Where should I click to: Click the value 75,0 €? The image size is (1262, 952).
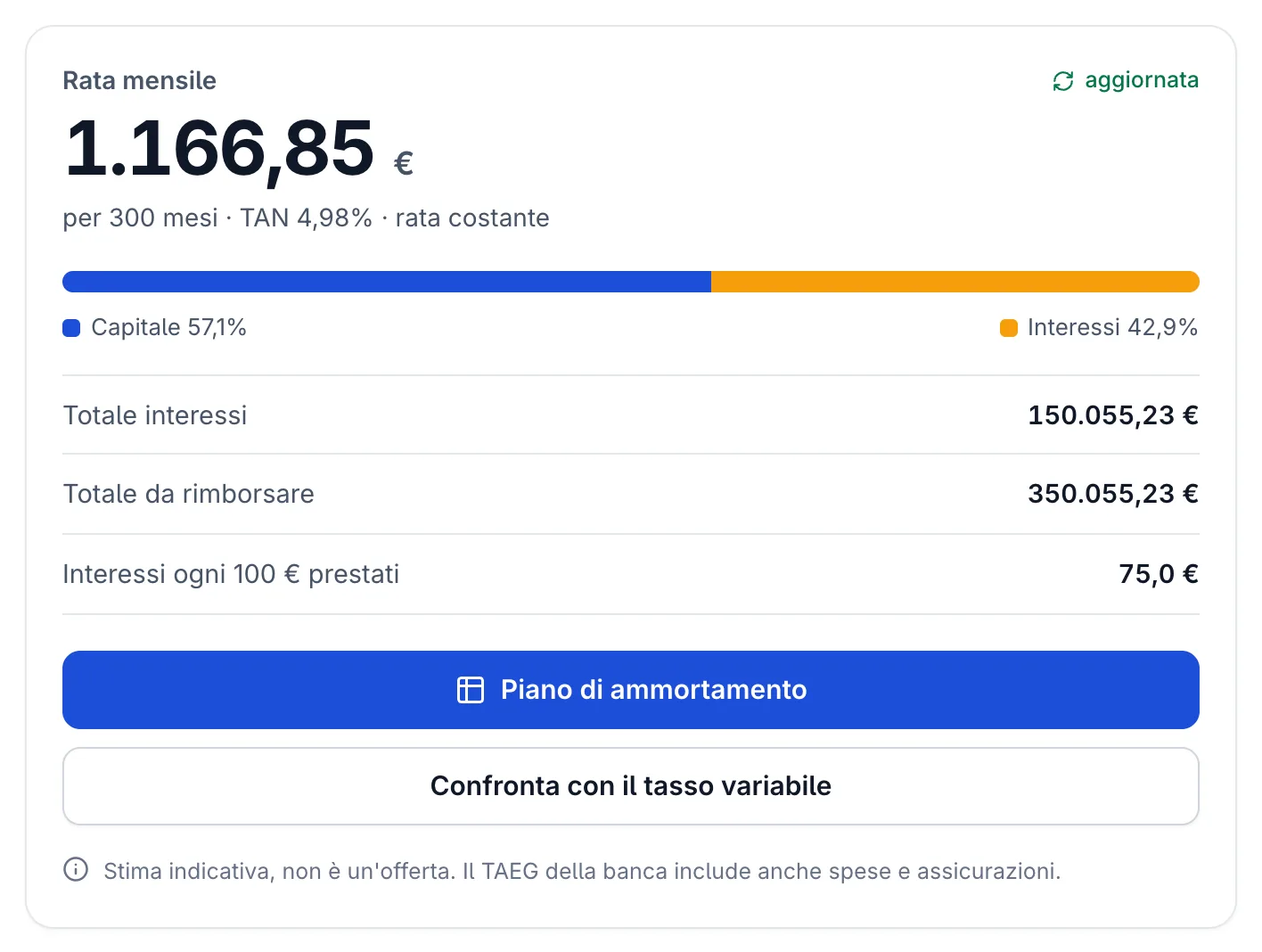pyautogui.click(x=1159, y=574)
